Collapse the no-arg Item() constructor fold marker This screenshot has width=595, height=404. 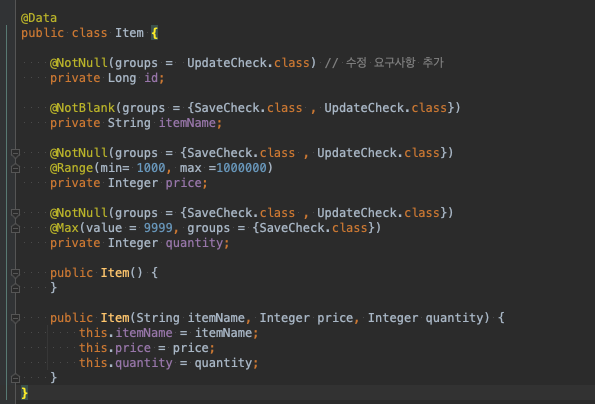click(15, 273)
